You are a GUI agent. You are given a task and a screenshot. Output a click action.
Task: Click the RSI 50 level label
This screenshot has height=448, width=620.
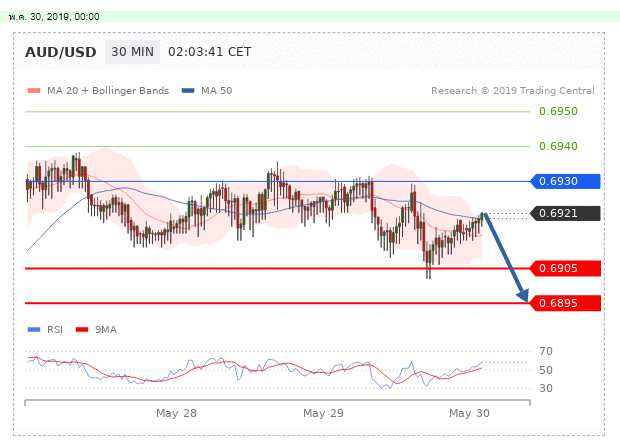[546, 370]
